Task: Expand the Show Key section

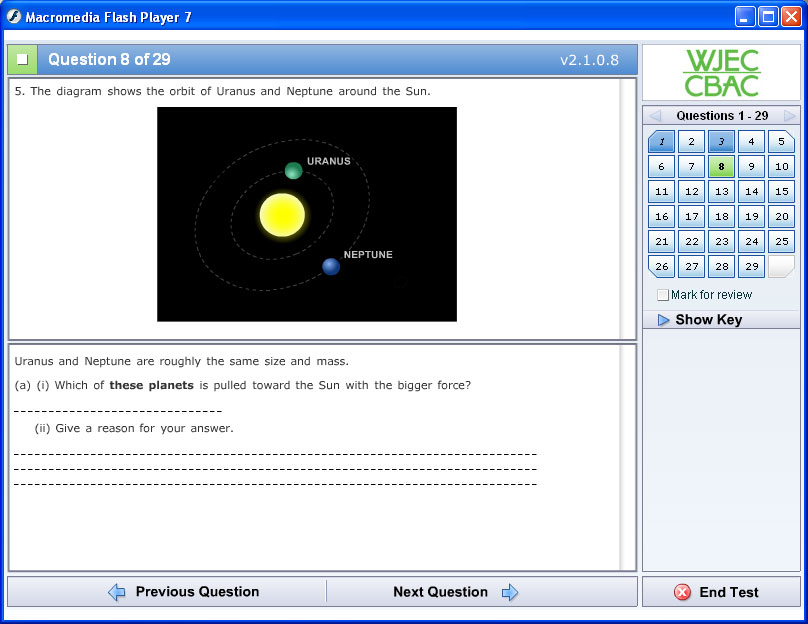Action: pyautogui.click(x=721, y=319)
